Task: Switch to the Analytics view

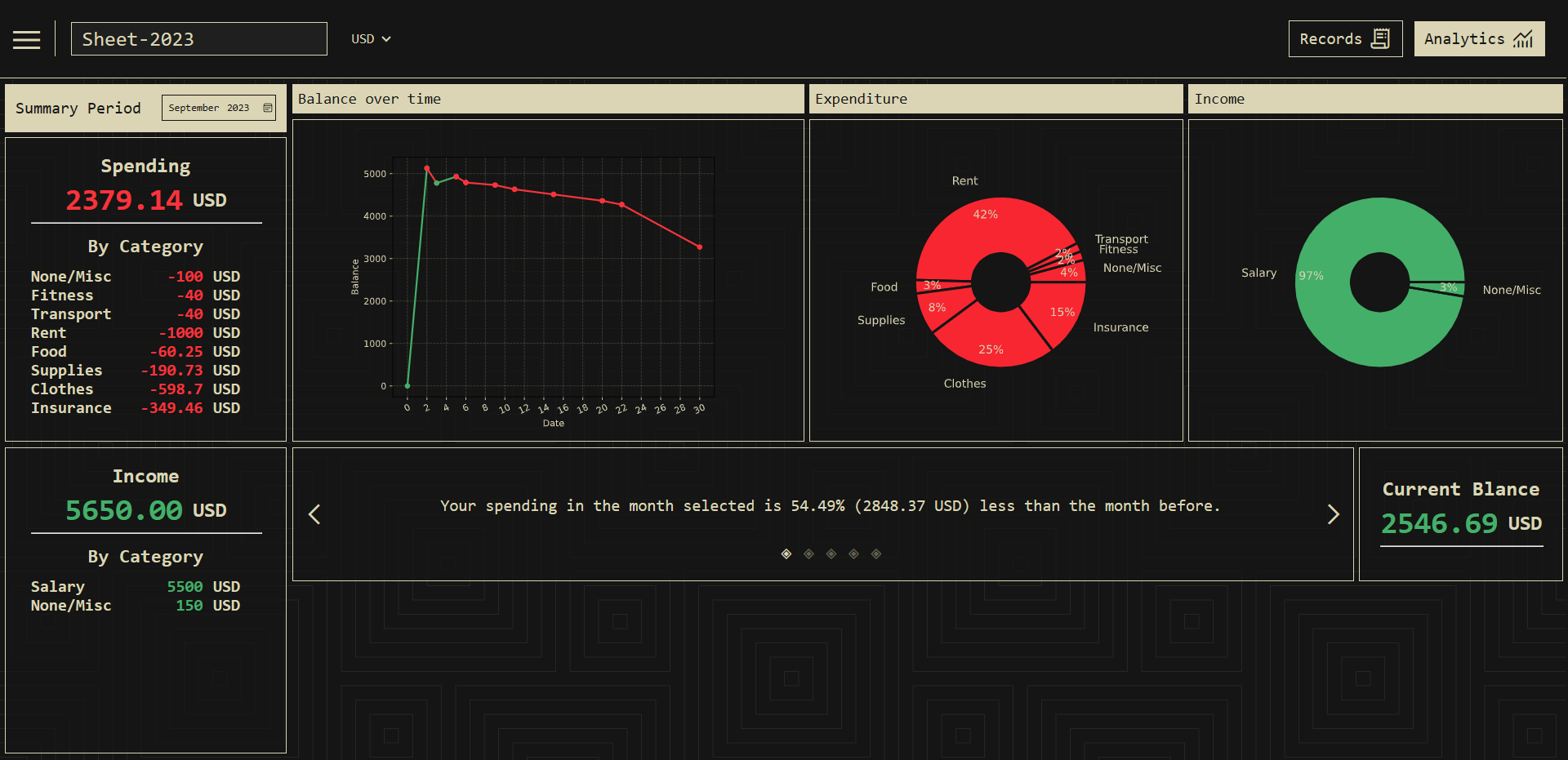Action: tap(1478, 38)
